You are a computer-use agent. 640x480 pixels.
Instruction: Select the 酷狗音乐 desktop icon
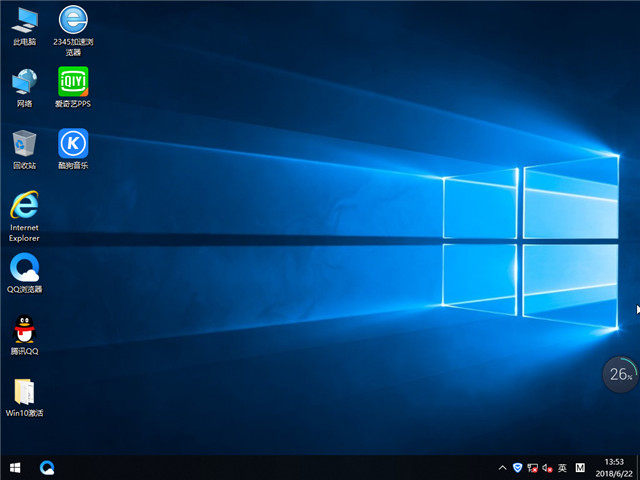point(73,149)
